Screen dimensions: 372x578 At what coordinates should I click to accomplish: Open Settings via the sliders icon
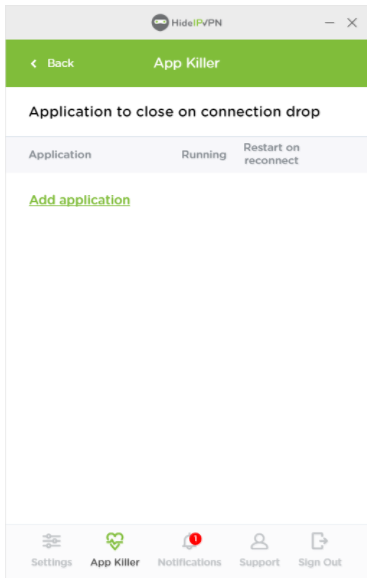(x=52, y=541)
